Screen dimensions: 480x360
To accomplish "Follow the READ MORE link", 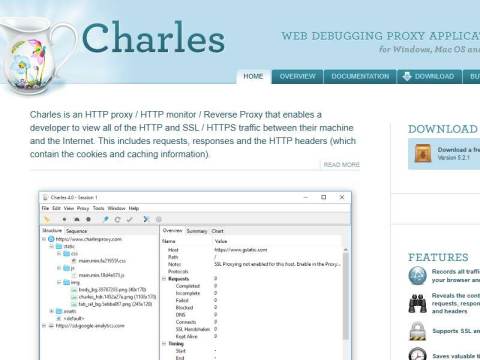I will click(341, 165).
